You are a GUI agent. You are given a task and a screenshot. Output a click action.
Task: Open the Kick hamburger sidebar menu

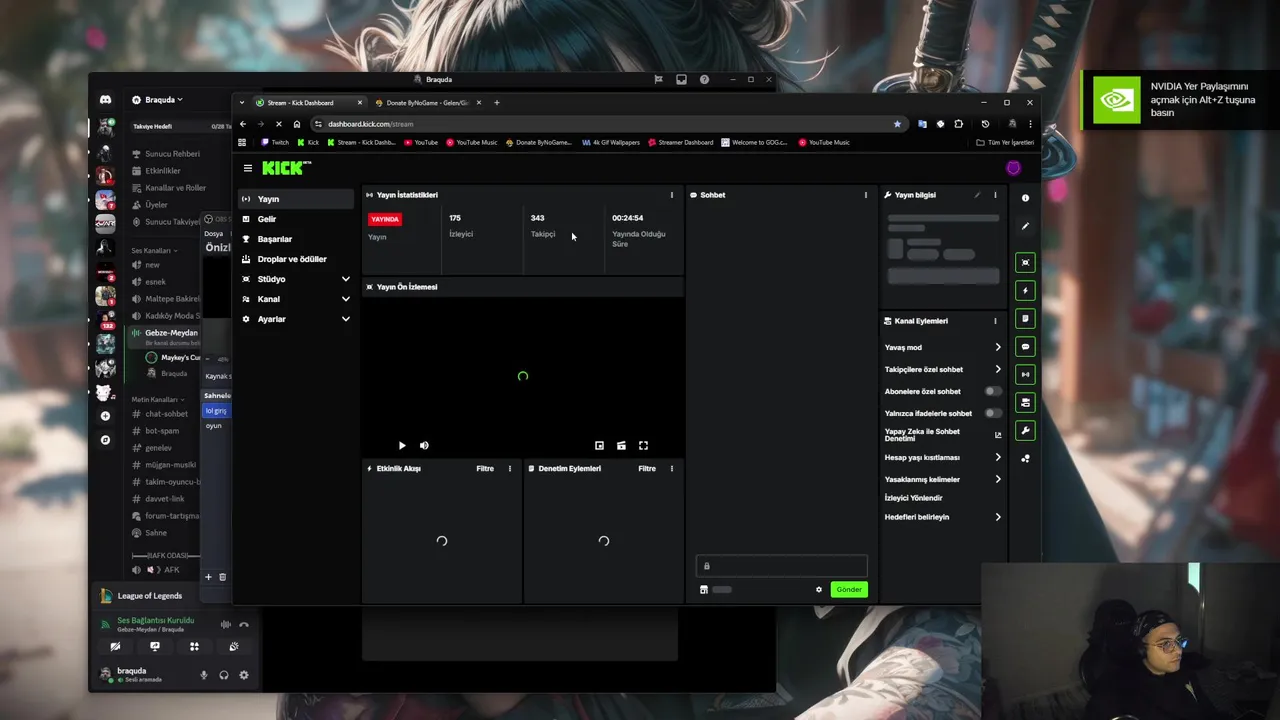(248, 168)
